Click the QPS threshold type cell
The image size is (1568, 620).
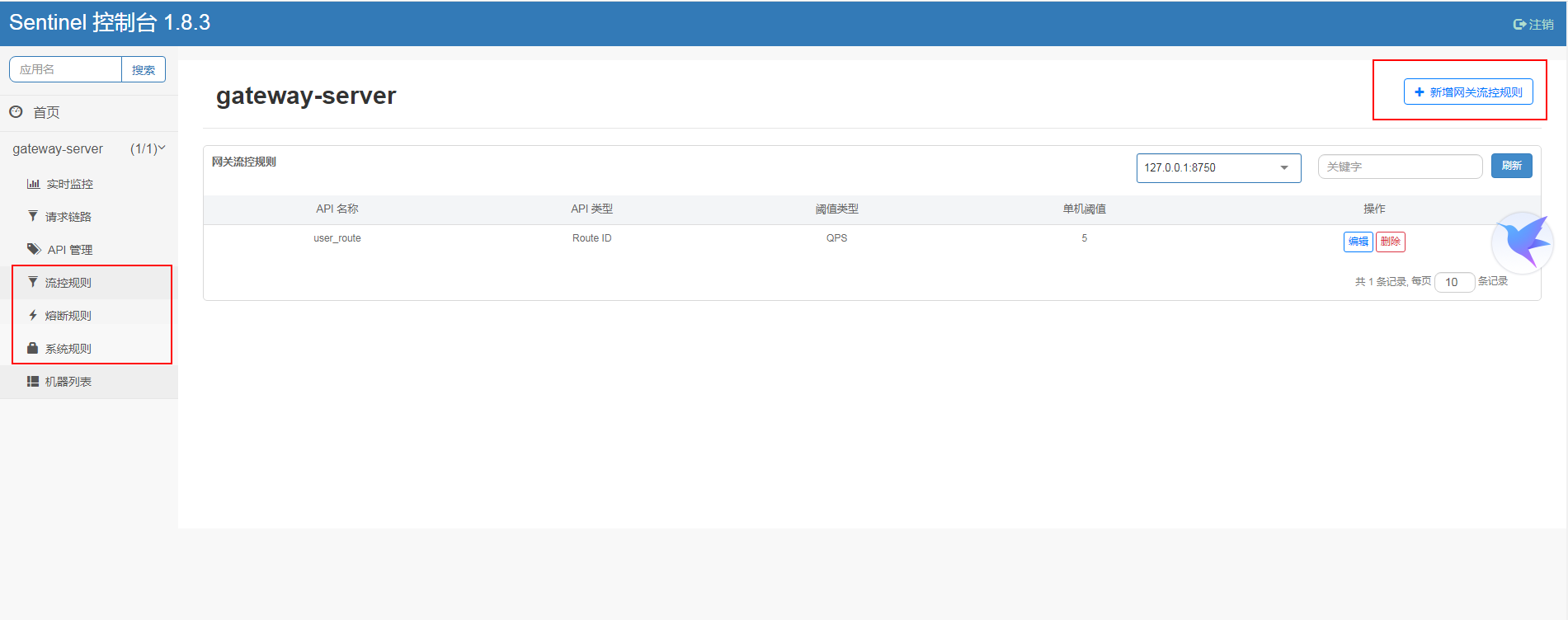[x=836, y=238]
